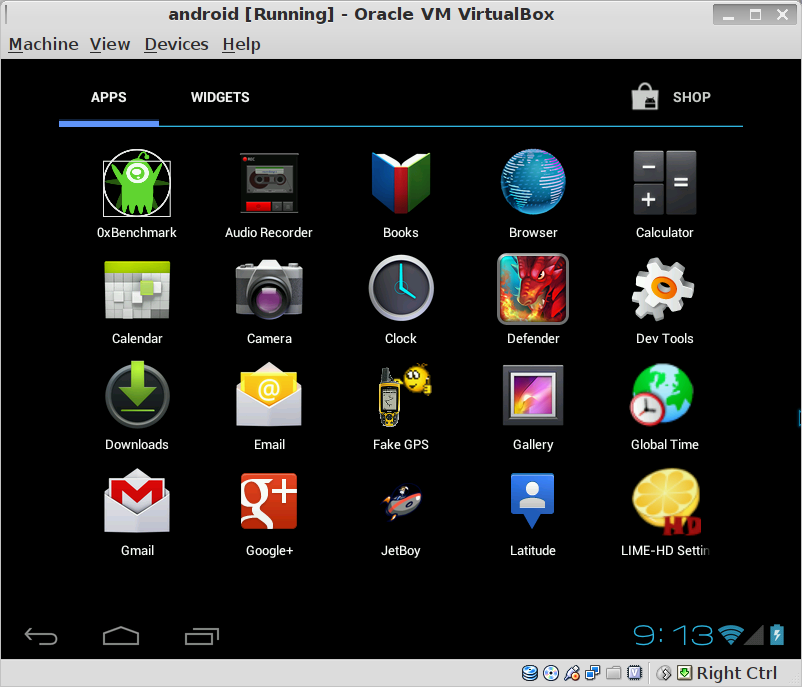
Task: Open the Audio Recorder app
Action: coord(269,183)
